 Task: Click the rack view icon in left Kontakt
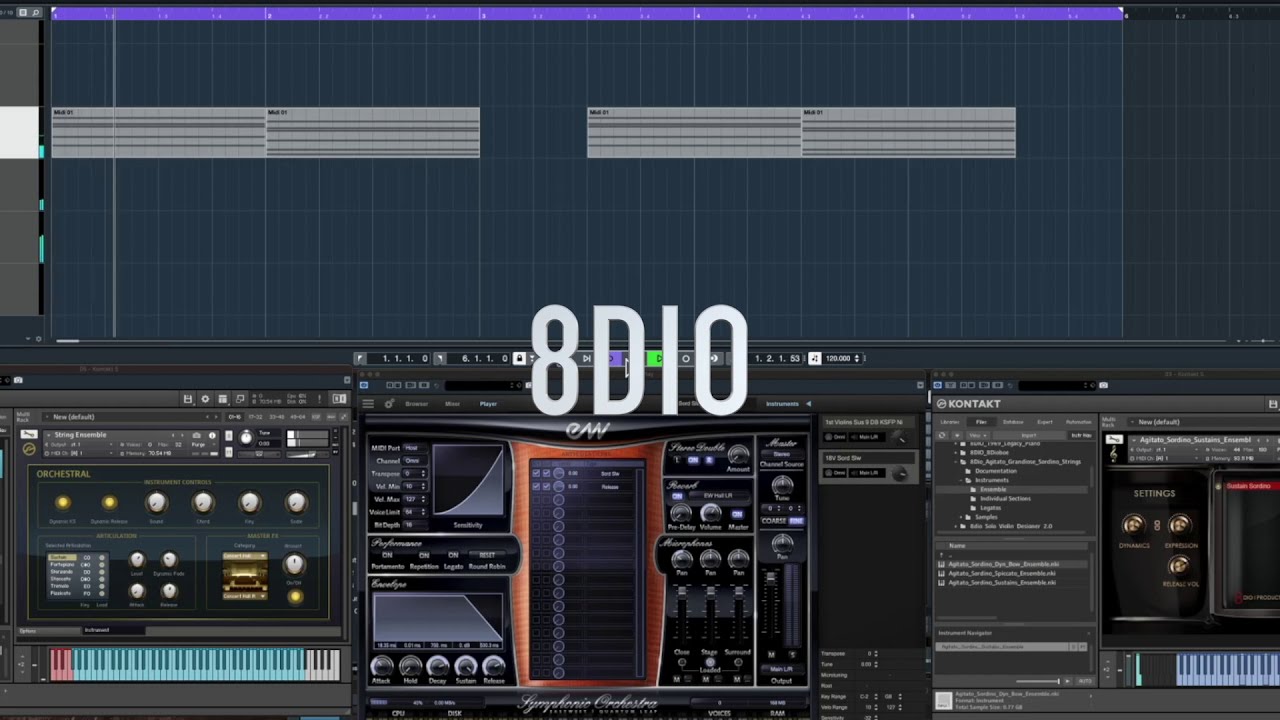223,399
